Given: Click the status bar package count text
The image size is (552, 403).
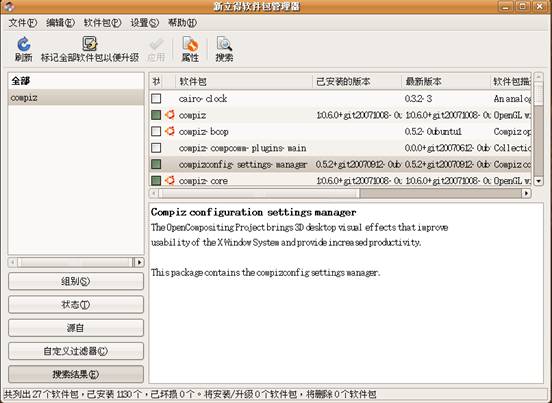Looking at the screenshot, I should pyautogui.click(x=190, y=395).
